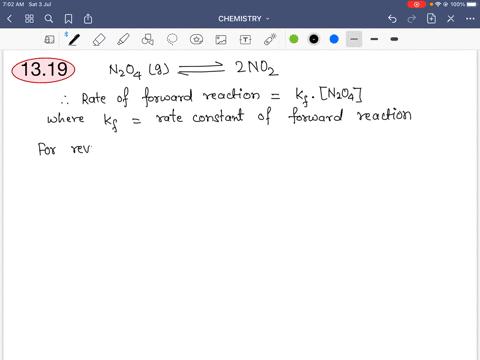
Task: Undo the last stroke
Action: pyautogui.click(x=392, y=19)
